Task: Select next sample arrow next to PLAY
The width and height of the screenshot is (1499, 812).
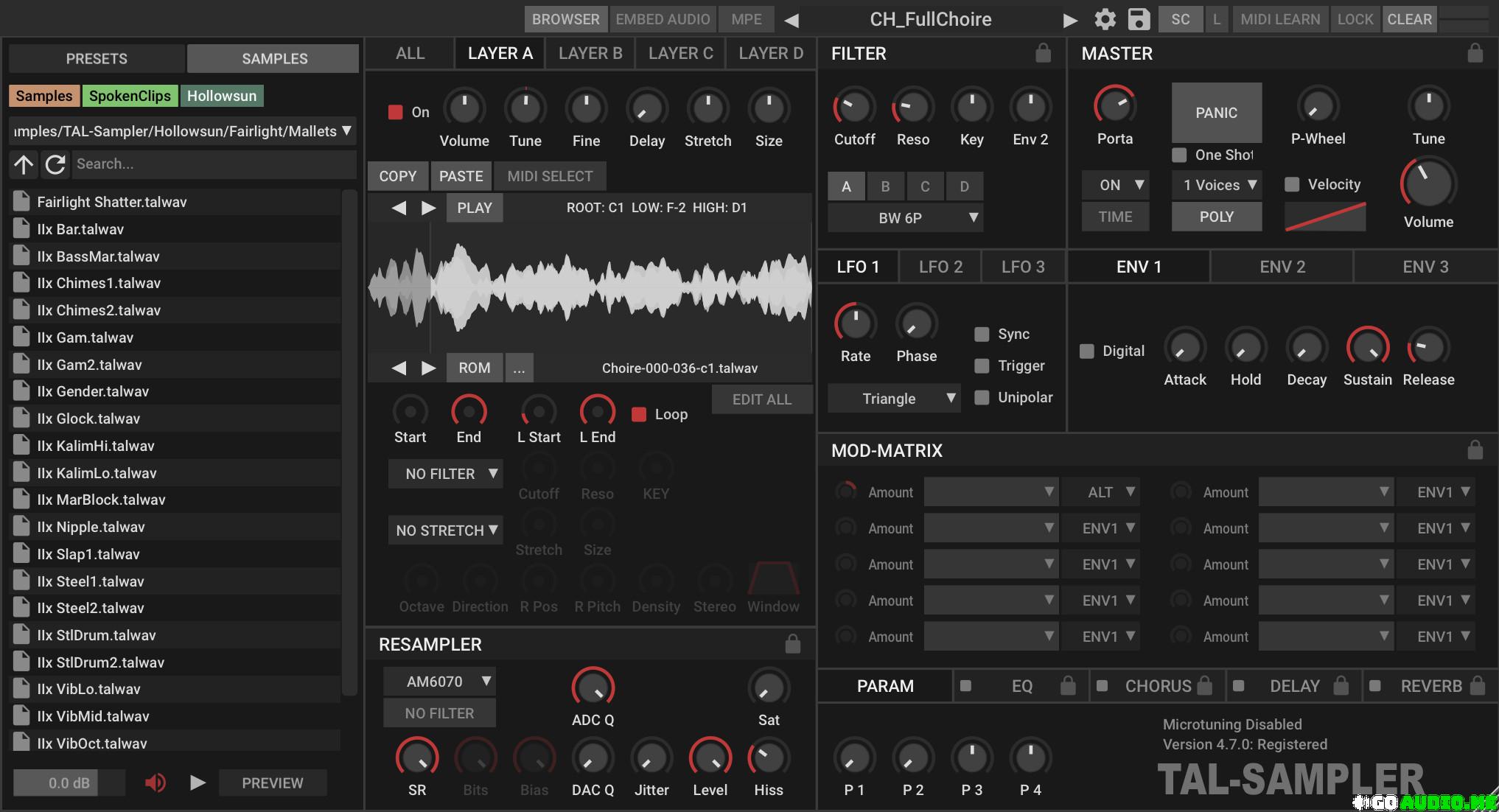Action: point(428,208)
